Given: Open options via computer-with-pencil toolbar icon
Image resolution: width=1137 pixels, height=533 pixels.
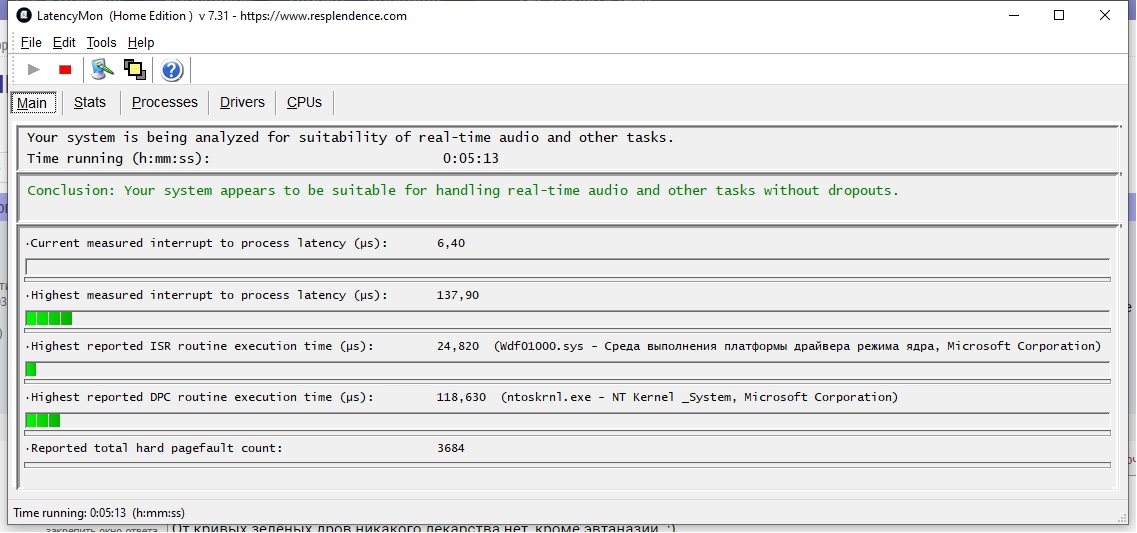Looking at the screenshot, I should tap(102, 69).
